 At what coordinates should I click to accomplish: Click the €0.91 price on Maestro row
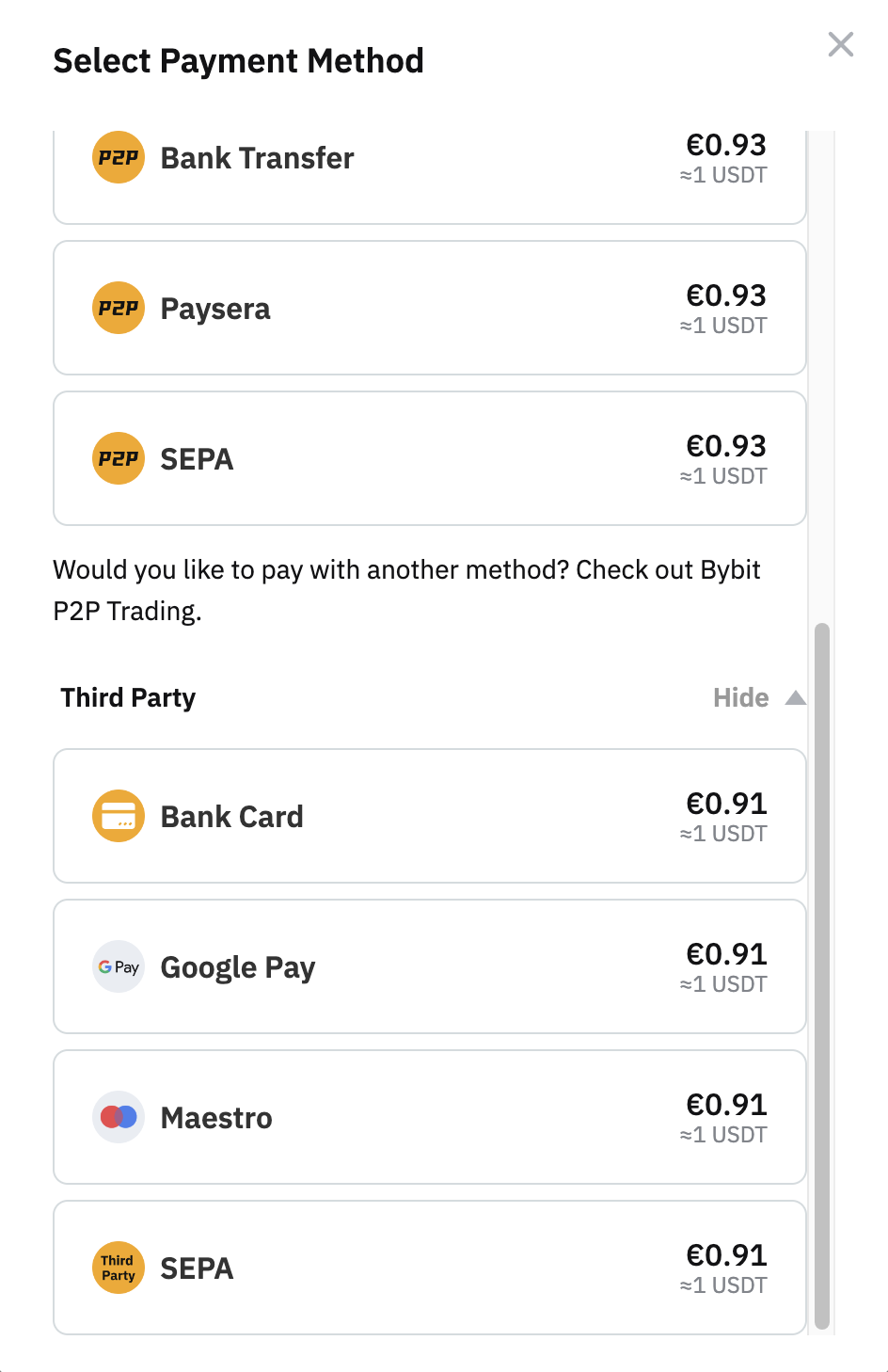726,1104
